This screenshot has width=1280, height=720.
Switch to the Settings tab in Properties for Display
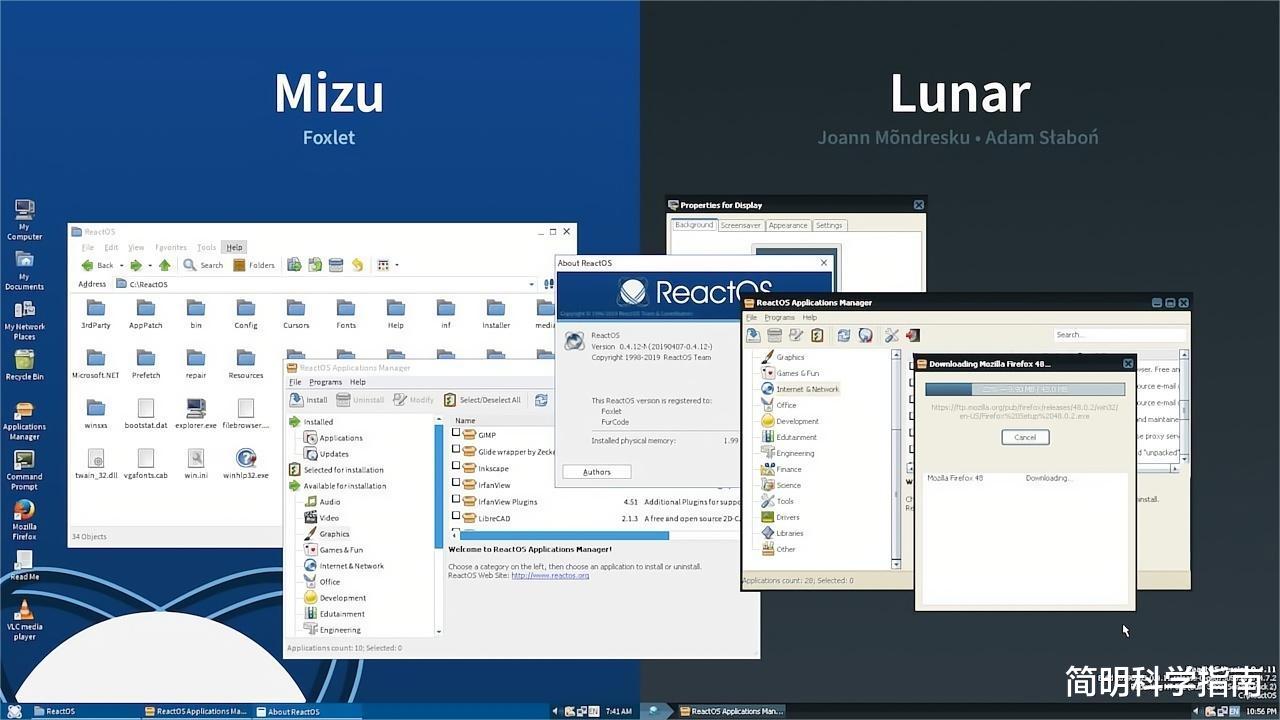tap(829, 225)
